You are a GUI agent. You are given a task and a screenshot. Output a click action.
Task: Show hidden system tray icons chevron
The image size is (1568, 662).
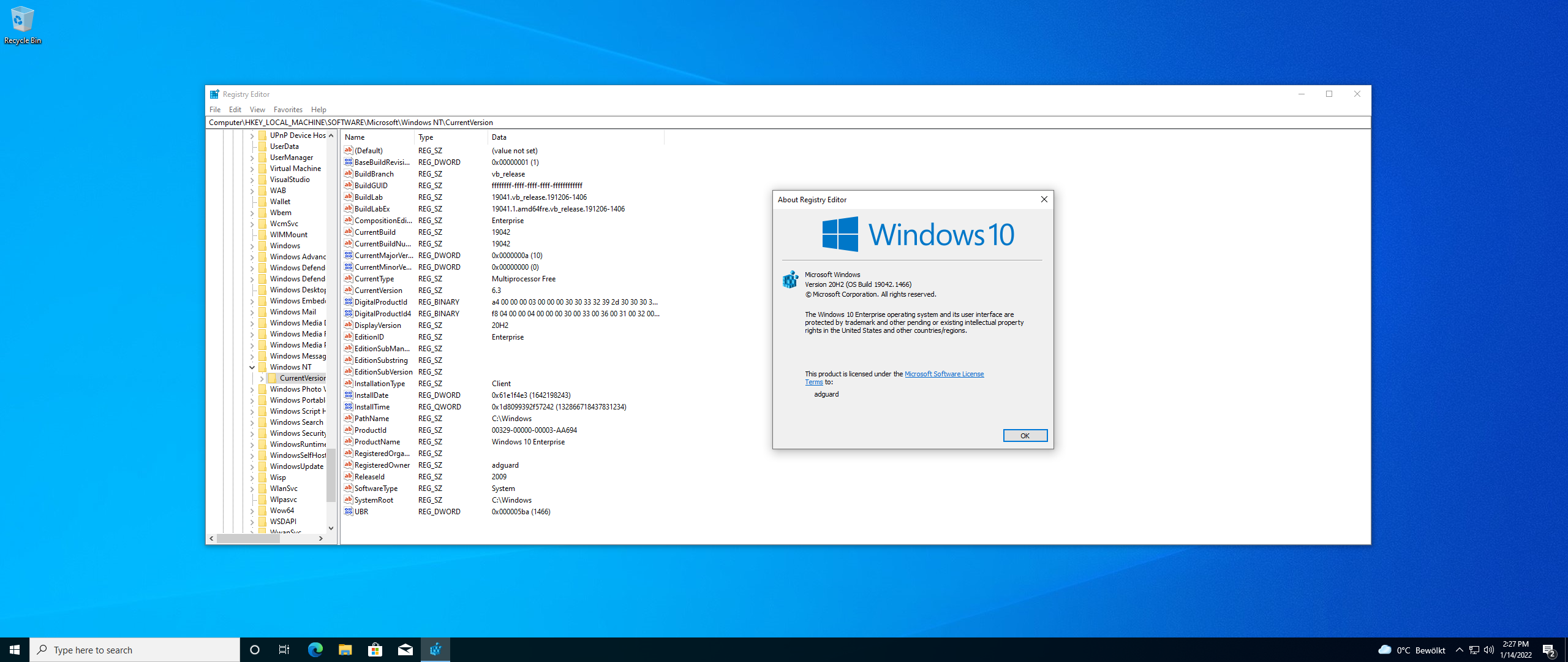[1460, 650]
